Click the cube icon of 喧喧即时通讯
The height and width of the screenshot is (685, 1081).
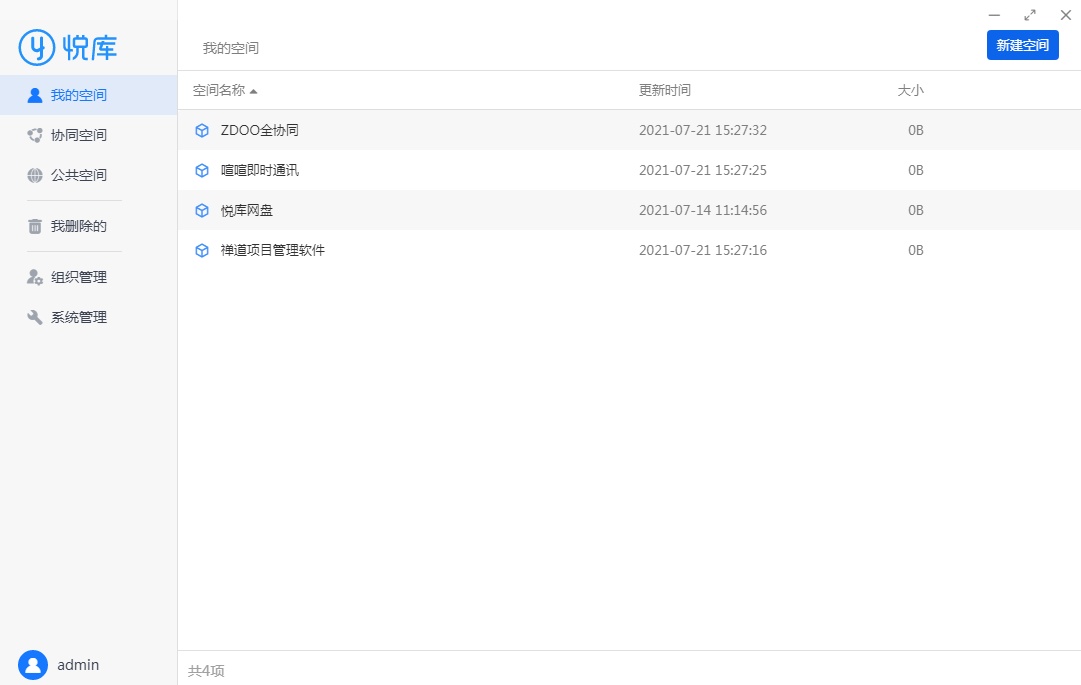(x=202, y=170)
